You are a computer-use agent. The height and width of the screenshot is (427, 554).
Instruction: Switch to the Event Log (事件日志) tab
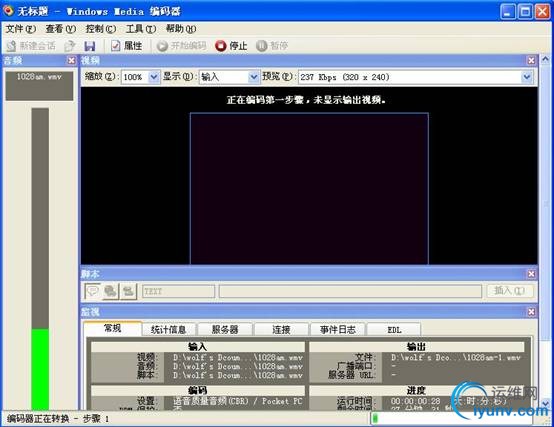pyautogui.click(x=337, y=330)
